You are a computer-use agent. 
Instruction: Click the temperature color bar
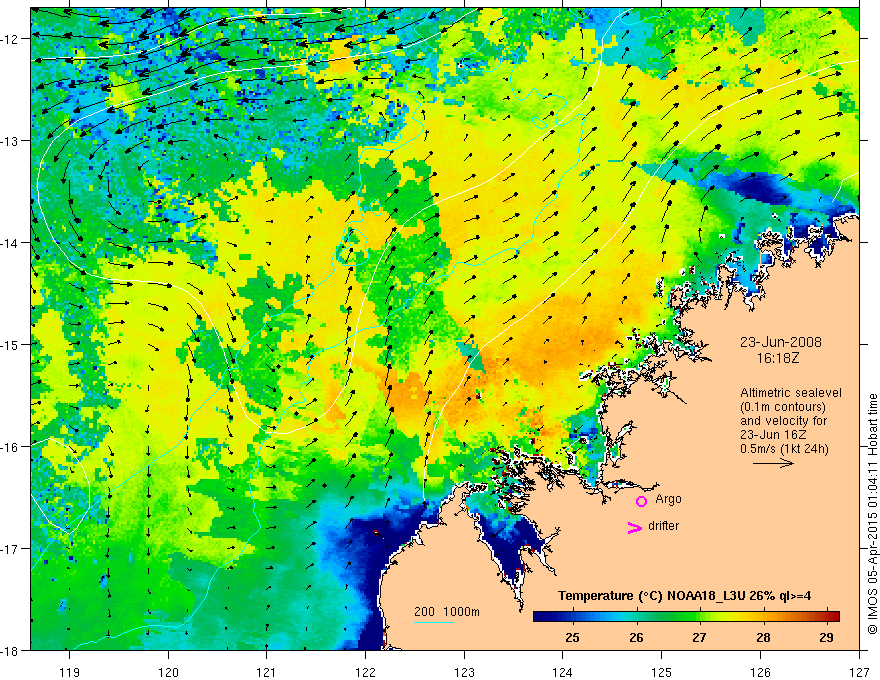(x=686, y=616)
